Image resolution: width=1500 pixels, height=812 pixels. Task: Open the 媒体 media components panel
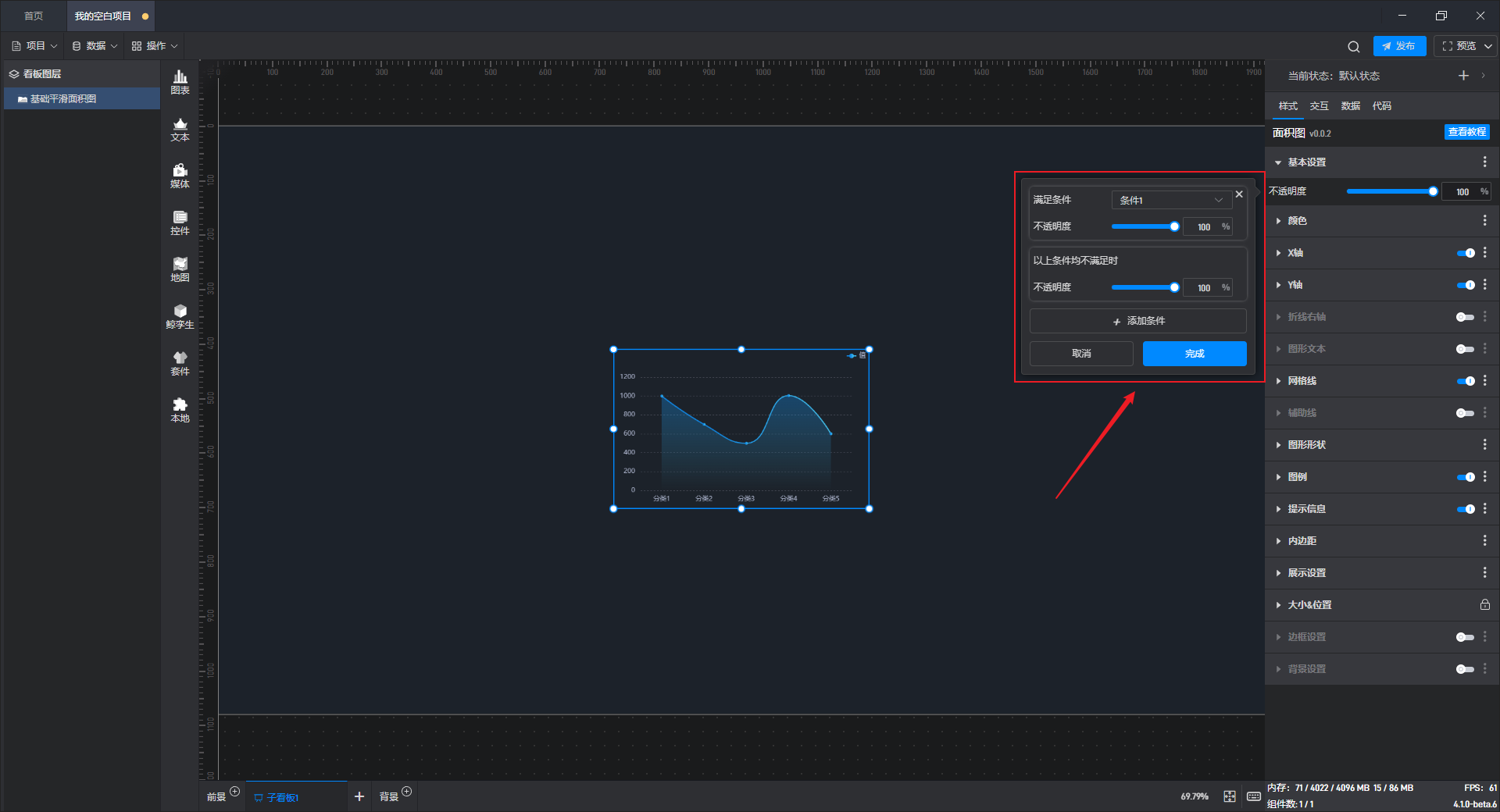coord(180,176)
